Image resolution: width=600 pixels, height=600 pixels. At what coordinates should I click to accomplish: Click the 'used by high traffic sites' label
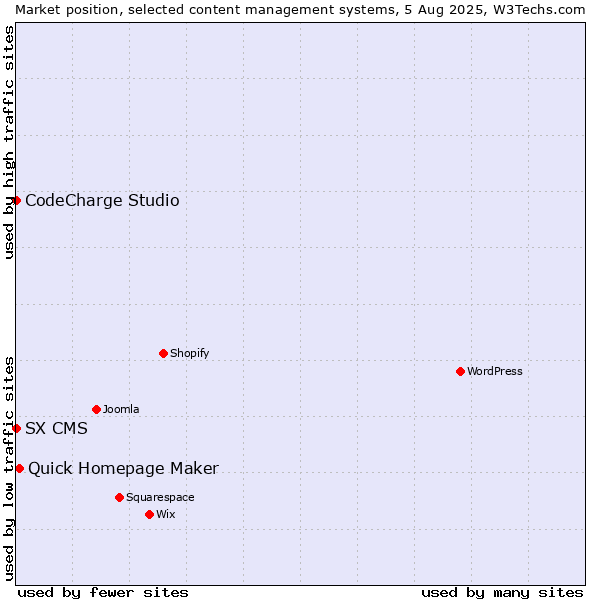(x=8, y=142)
